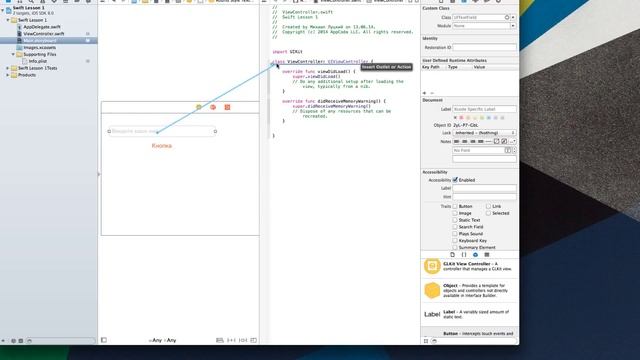Enable the Static Text trait checkbox
Image resolution: width=640 pixels, height=360 pixels.
coord(455,220)
